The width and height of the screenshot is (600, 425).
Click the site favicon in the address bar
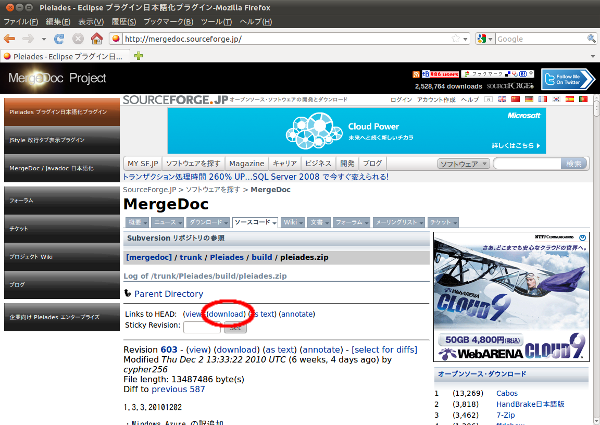tap(116, 39)
